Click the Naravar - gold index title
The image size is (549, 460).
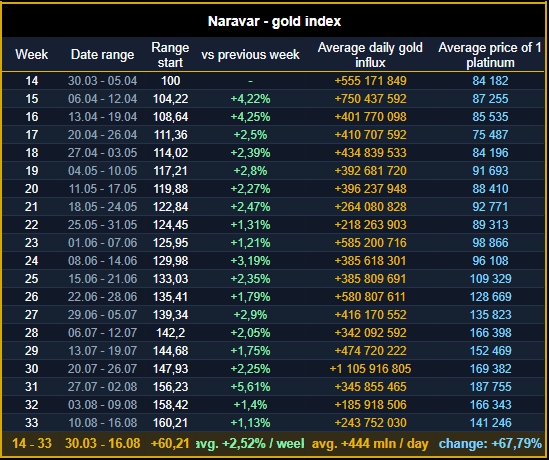click(274, 21)
